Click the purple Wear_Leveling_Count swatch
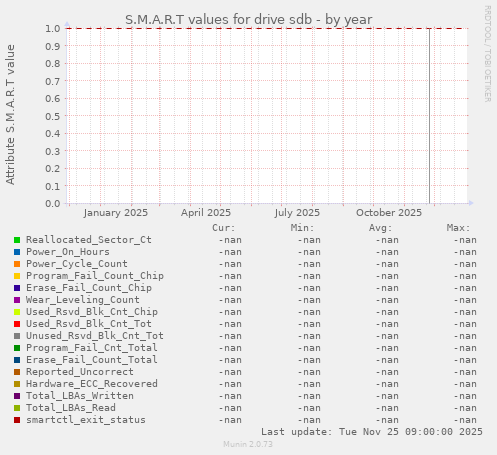This screenshot has width=497, height=455. (x=17, y=300)
